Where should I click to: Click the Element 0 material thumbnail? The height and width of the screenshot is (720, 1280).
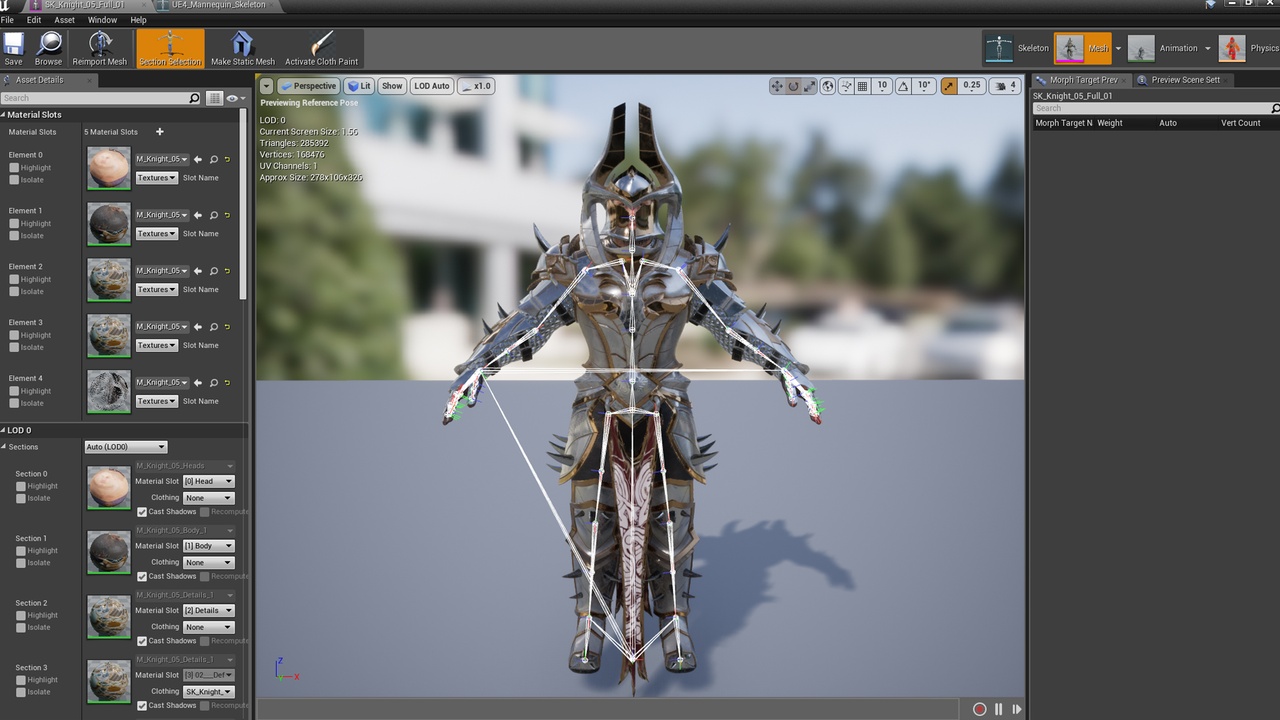[x=109, y=169]
